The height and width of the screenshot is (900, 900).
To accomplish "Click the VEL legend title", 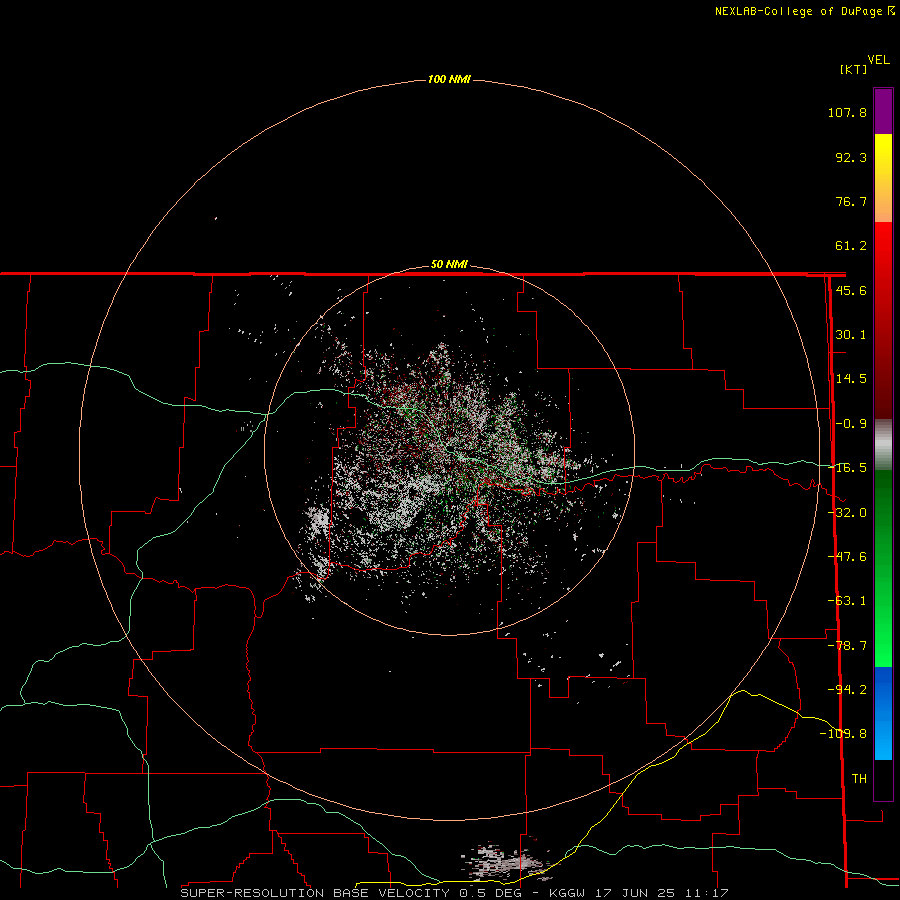I will [878, 60].
